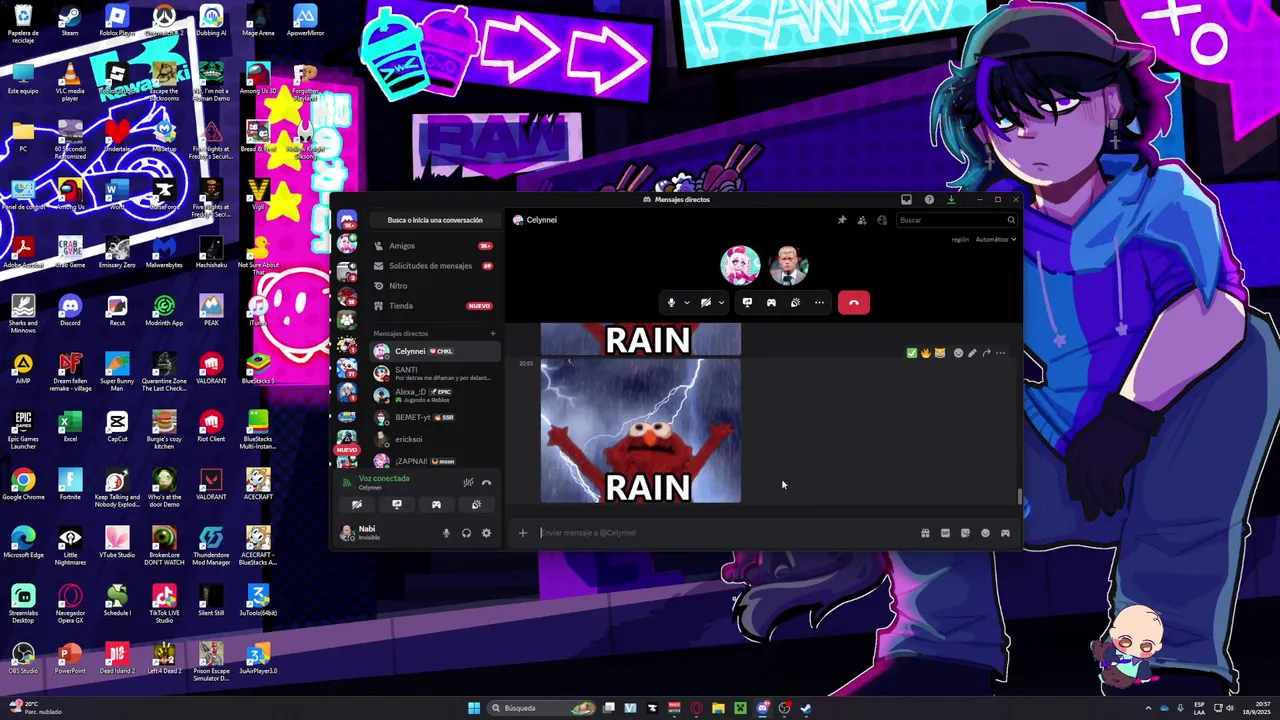
Task: Open Steam from the taskbar
Action: tap(806, 708)
